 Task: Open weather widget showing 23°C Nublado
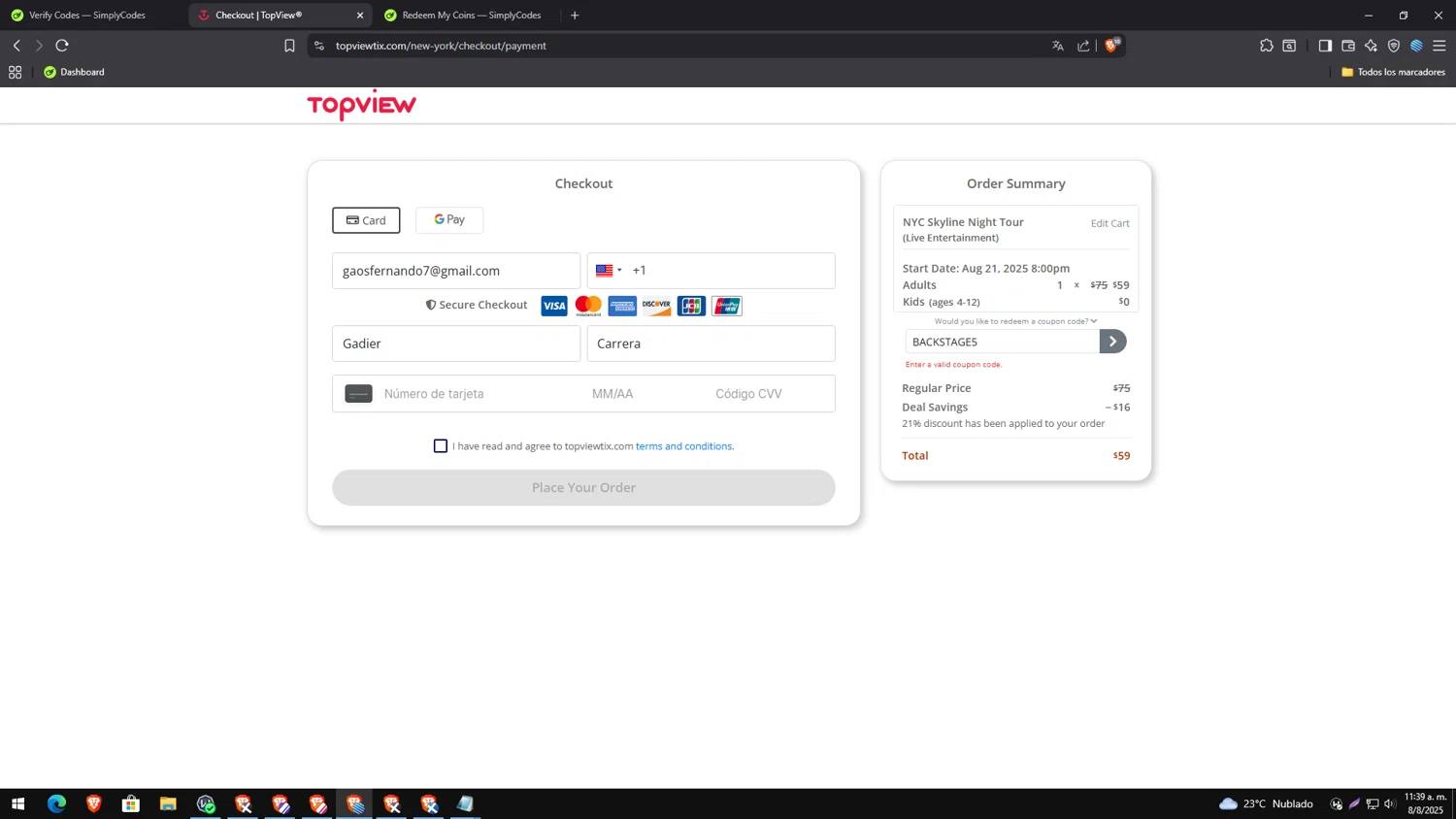tap(1266, 803)
